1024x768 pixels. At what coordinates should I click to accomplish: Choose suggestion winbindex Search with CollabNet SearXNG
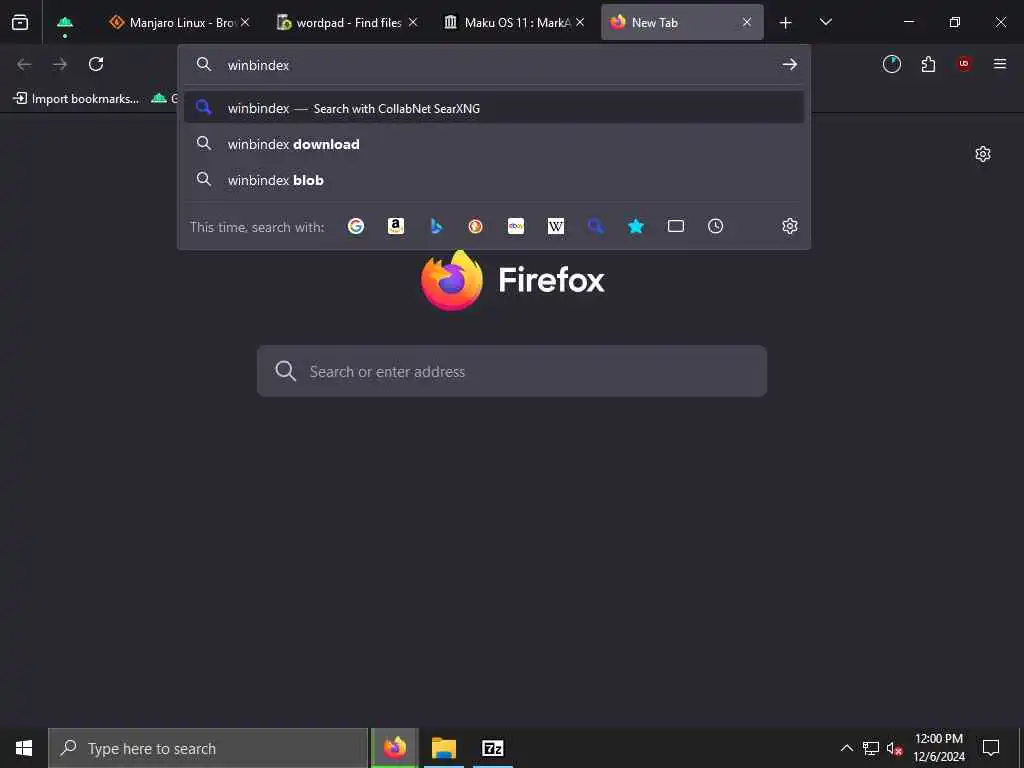click(x=494, y=108)
